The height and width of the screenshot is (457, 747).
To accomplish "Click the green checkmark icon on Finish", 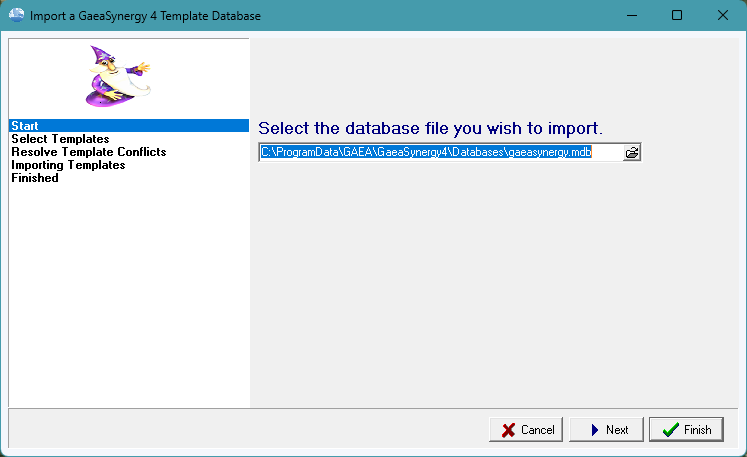I will point(670,430).
